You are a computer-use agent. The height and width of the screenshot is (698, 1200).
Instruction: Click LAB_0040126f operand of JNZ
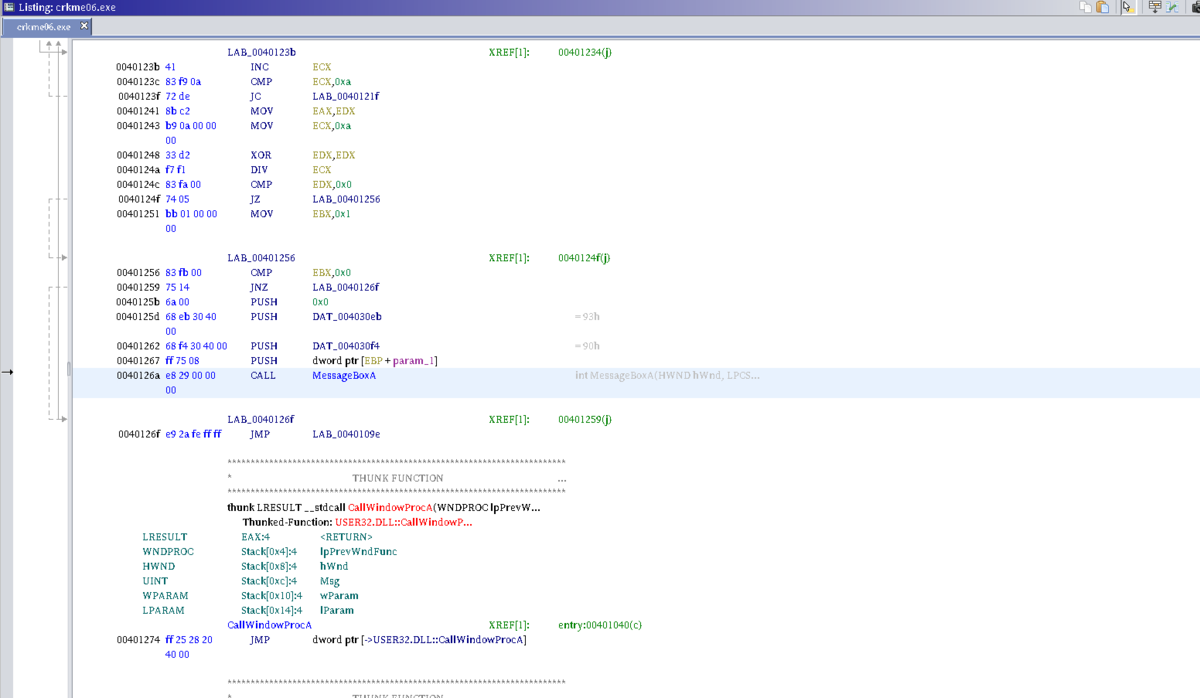[345, 287]
